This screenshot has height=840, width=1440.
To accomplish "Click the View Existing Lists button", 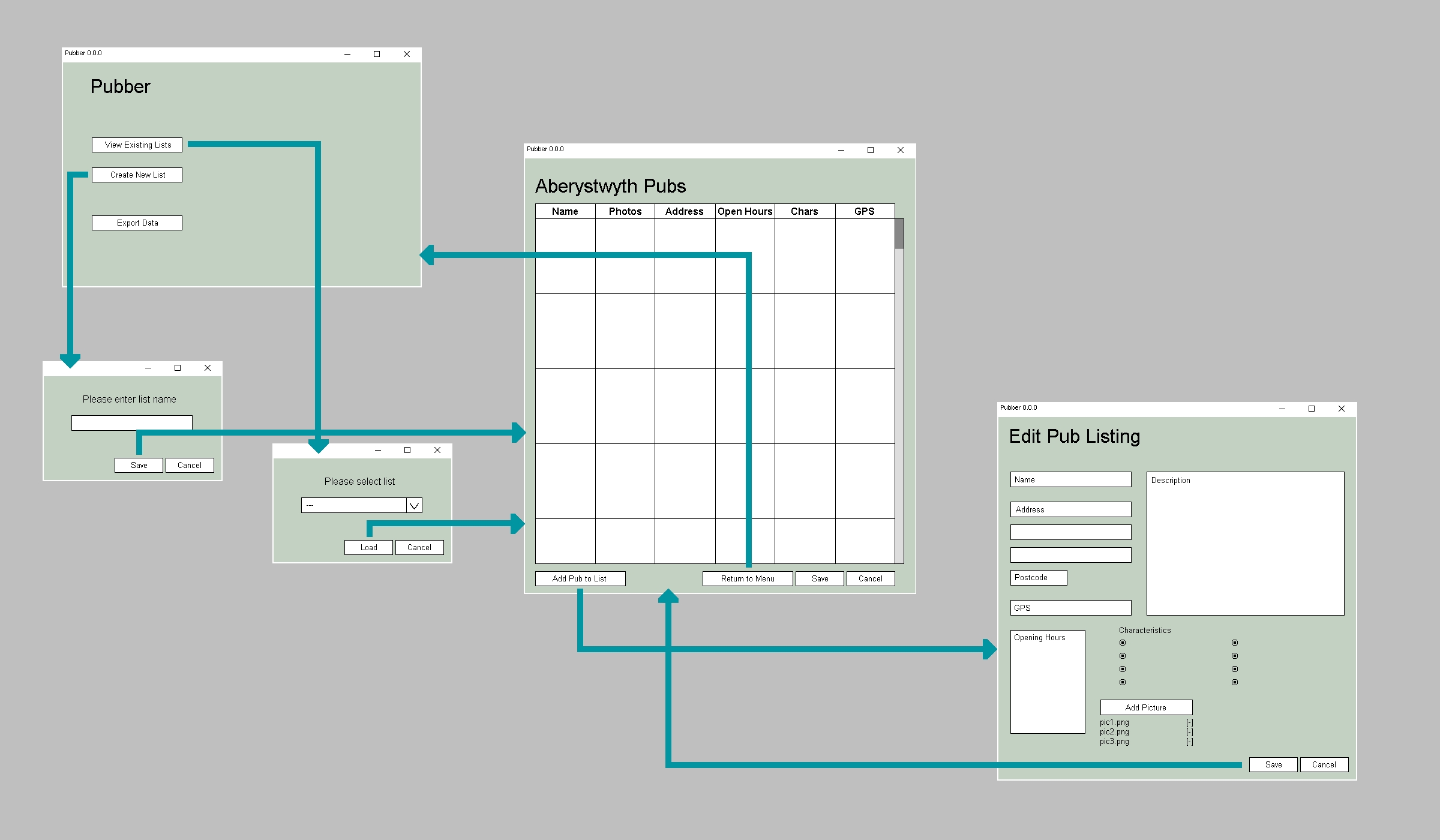I will click(x=137, y=145).
